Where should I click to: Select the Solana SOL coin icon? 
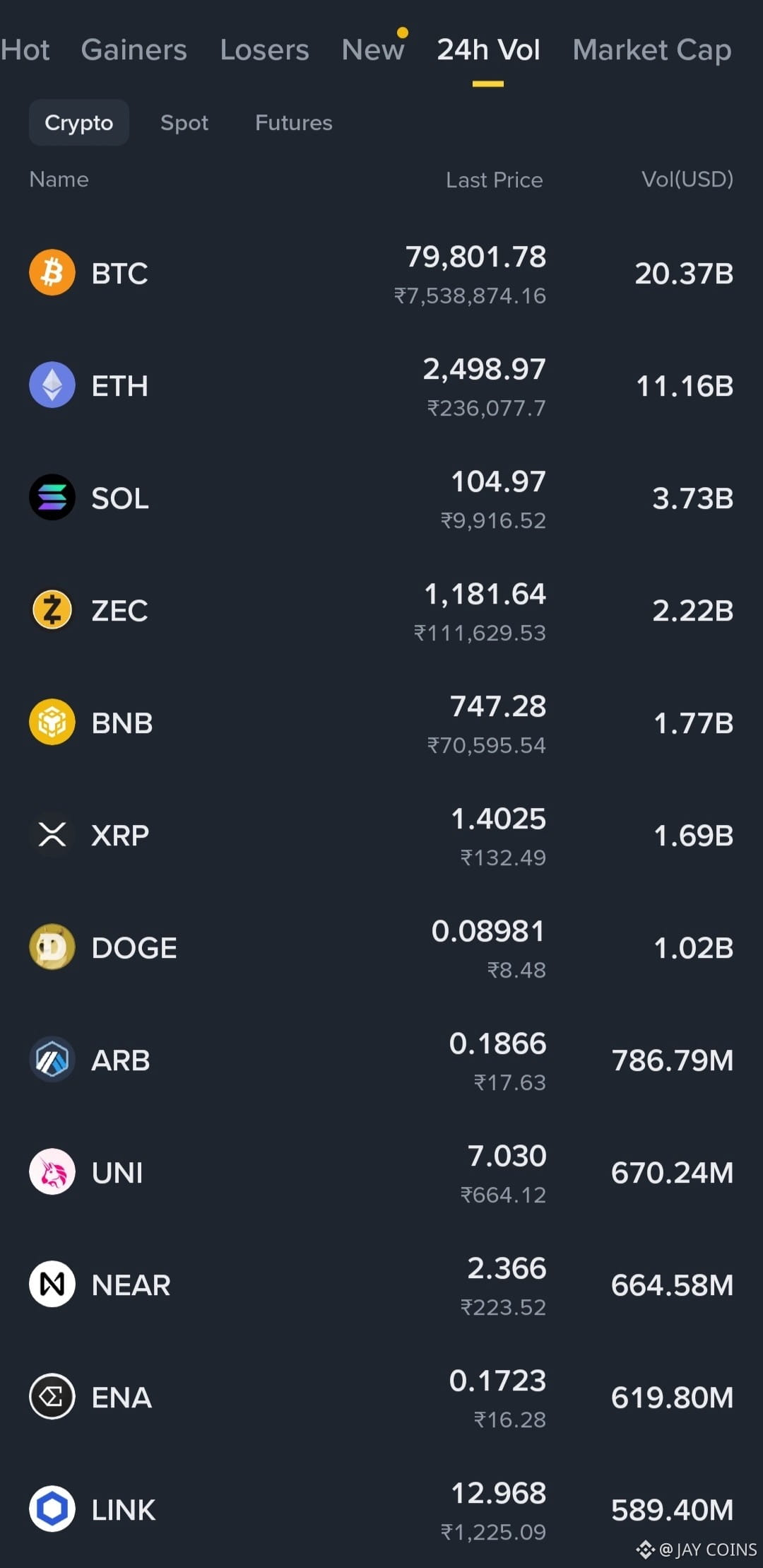point(52,497)
